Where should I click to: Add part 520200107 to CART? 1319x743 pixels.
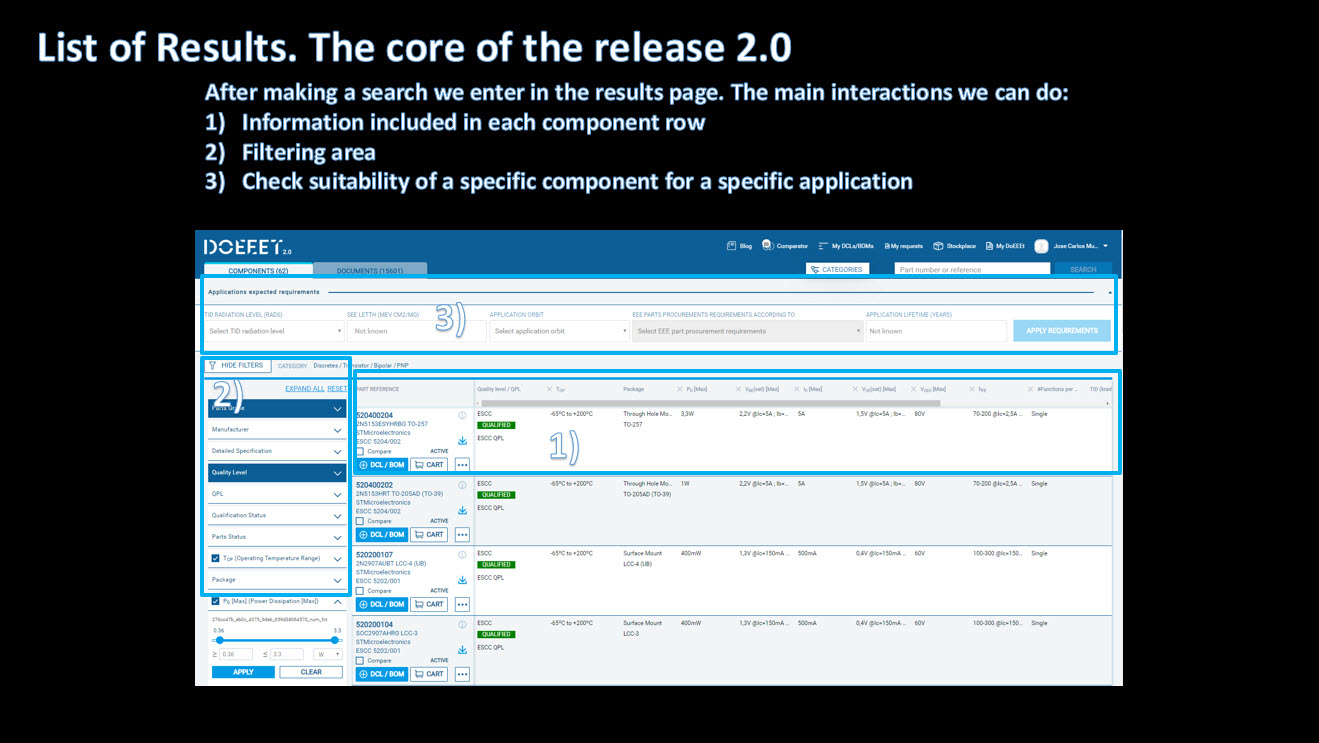click(x=429, y=605)
